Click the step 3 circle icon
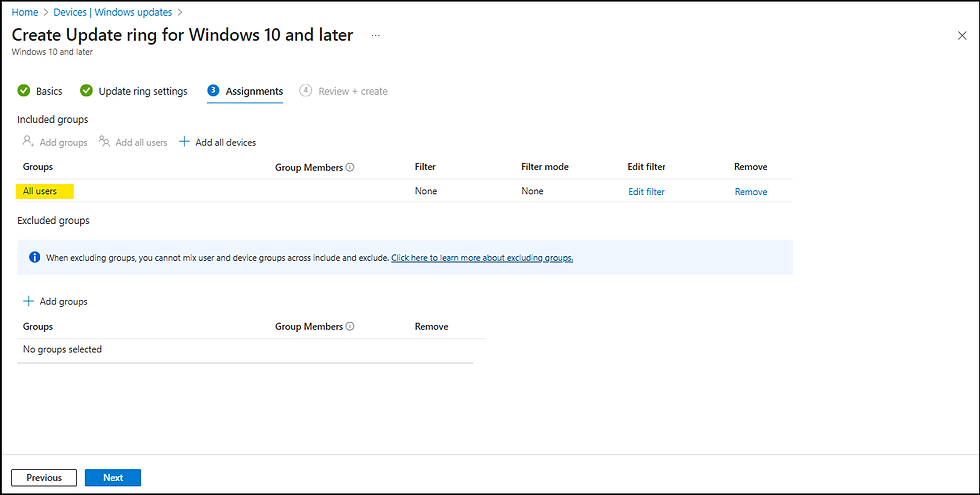Screen dimensions: 980x495 [x=213, y=91]
